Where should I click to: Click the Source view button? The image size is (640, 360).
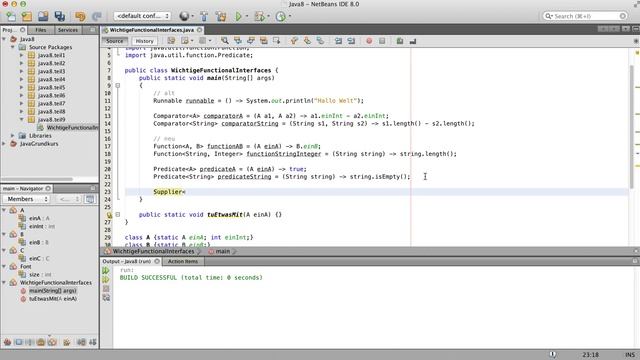coord(115,41)
